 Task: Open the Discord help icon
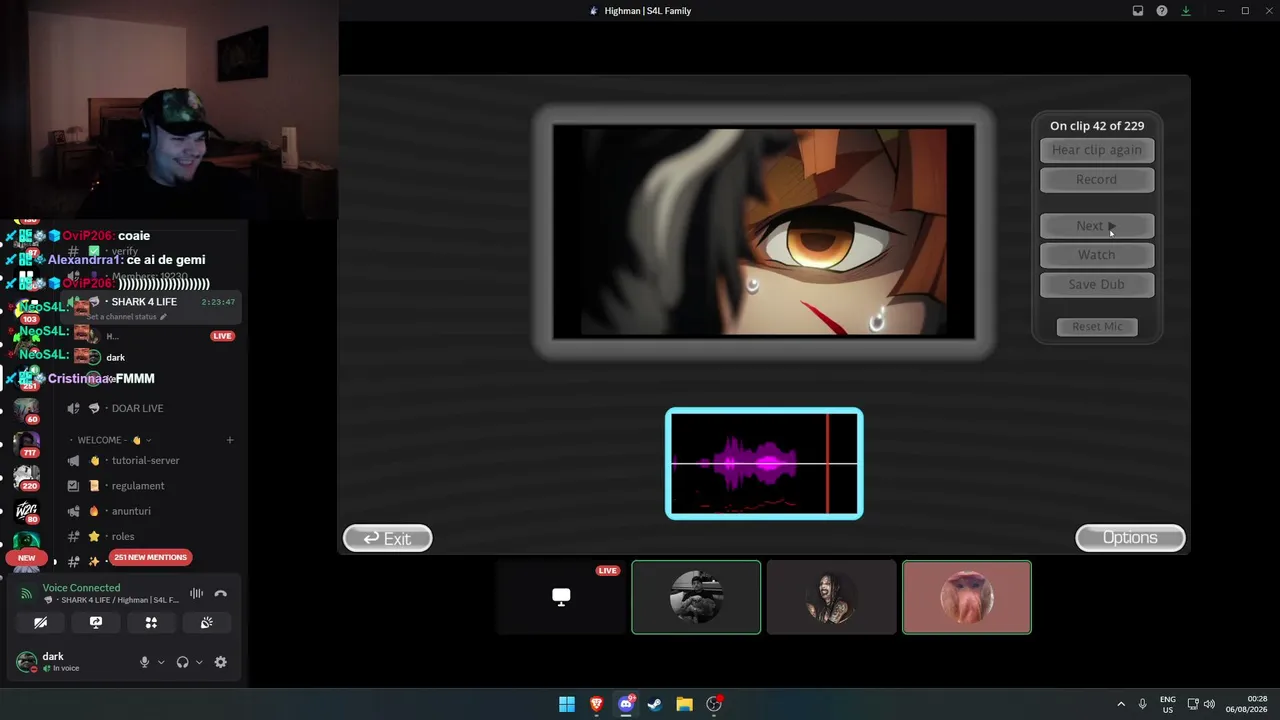pyautogui.click(x=1162, y=11)
